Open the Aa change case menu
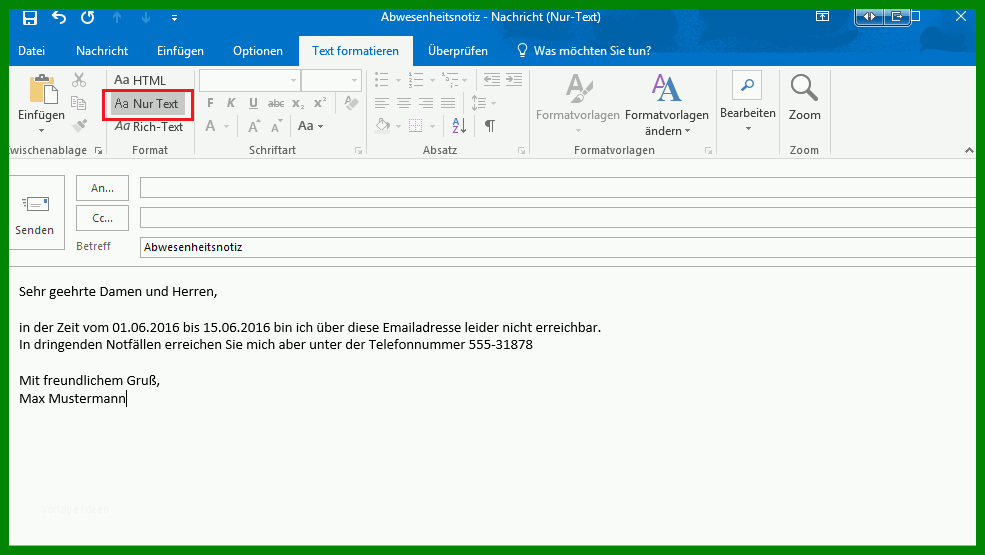 pyautogui.click(x=310, y=126)
